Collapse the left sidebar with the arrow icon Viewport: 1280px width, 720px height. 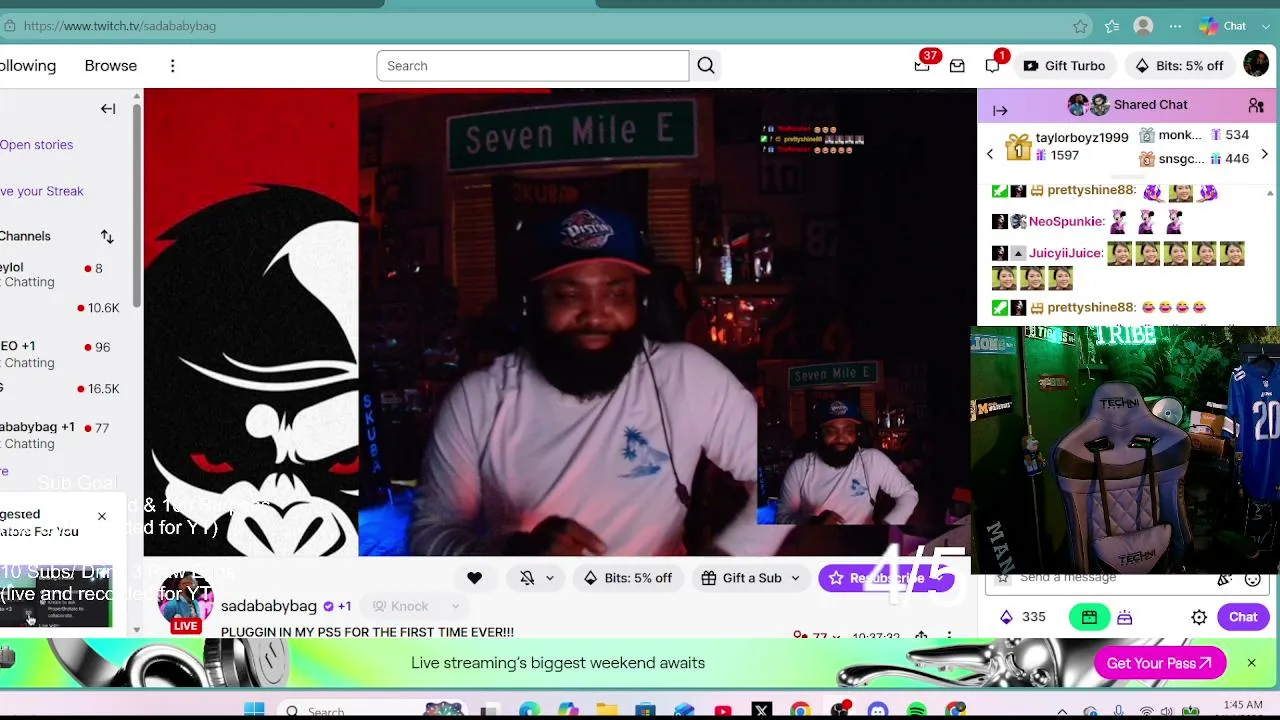point(108,109)
